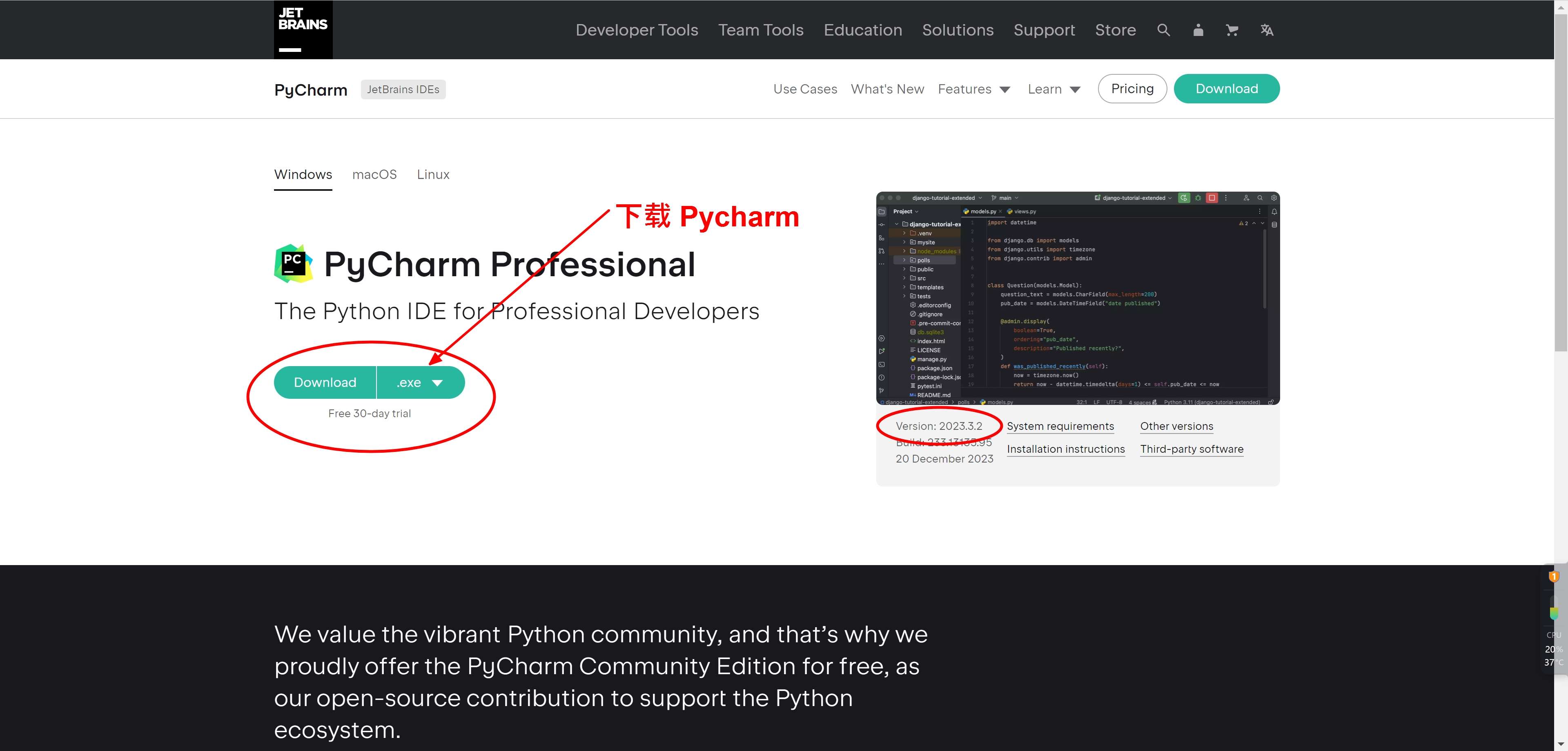Click the PyCharm IDE screenshot image
Screen dimensions: 1568x751
click(1078, 298)
